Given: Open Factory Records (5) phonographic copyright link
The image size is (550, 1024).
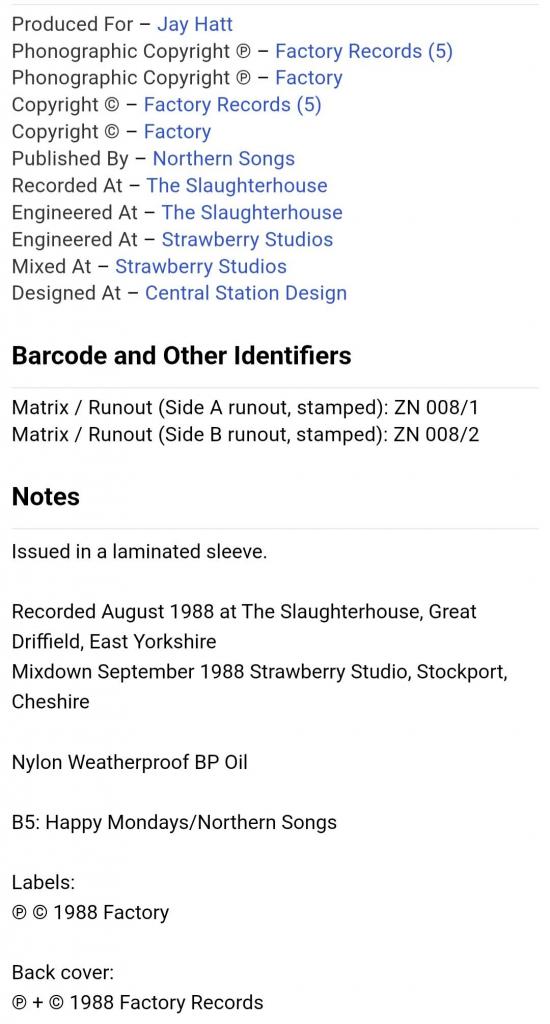Looking at the screenshot, I should [364, 51].
